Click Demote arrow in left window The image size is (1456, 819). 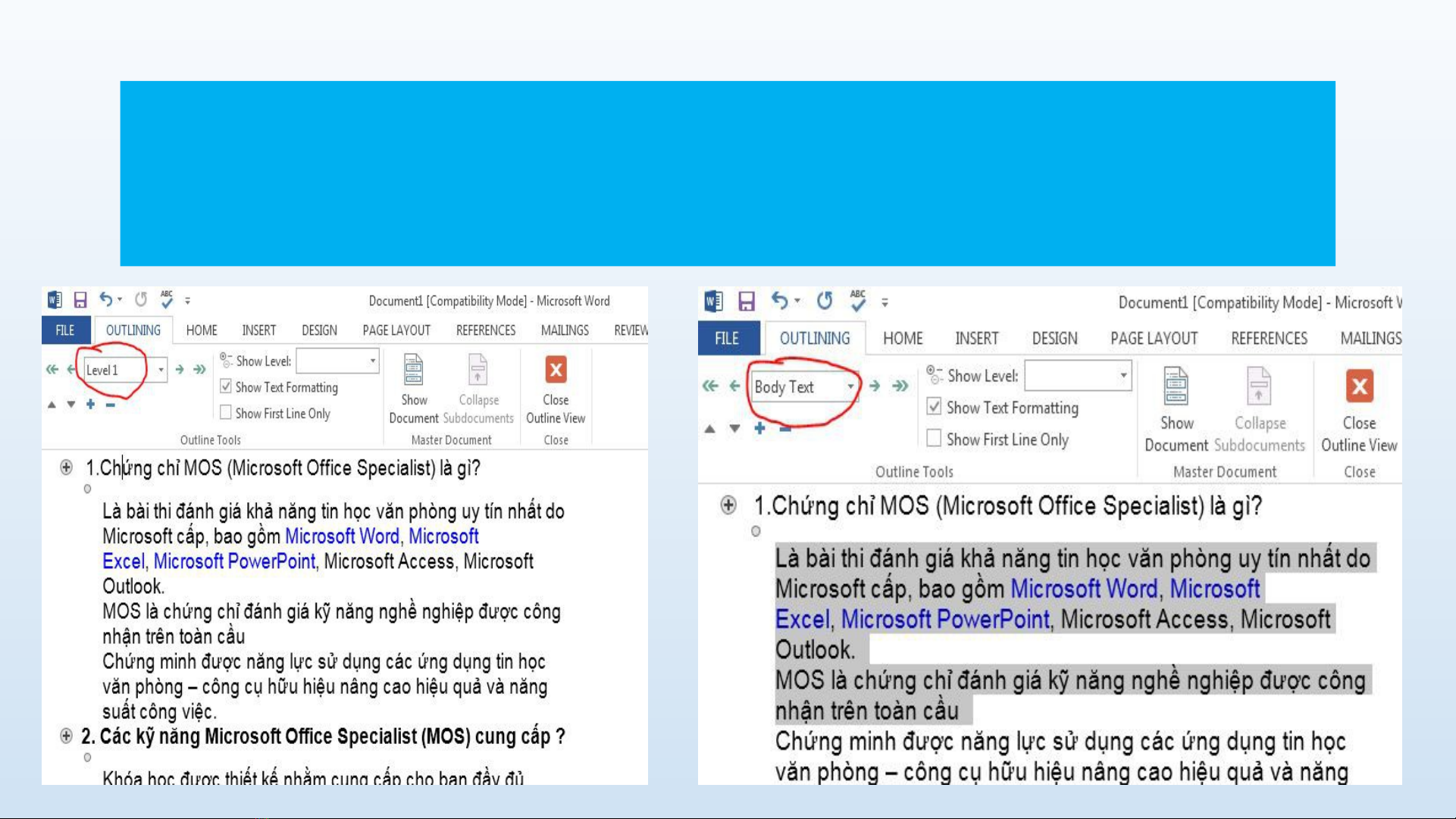[180, 370]
